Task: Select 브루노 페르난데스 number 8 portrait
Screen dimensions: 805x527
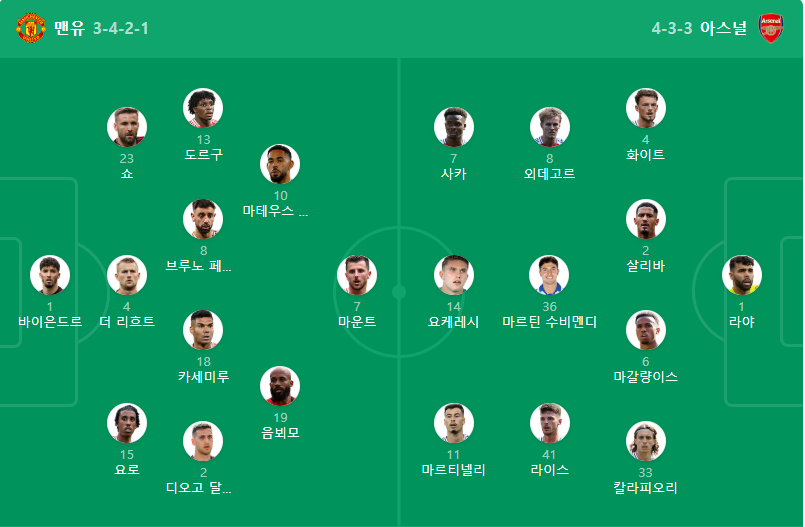Action: pos(203,219)
